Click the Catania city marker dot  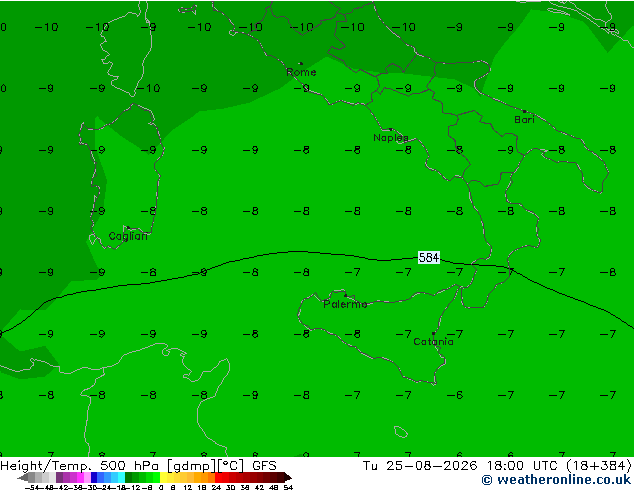click(433, 334)
